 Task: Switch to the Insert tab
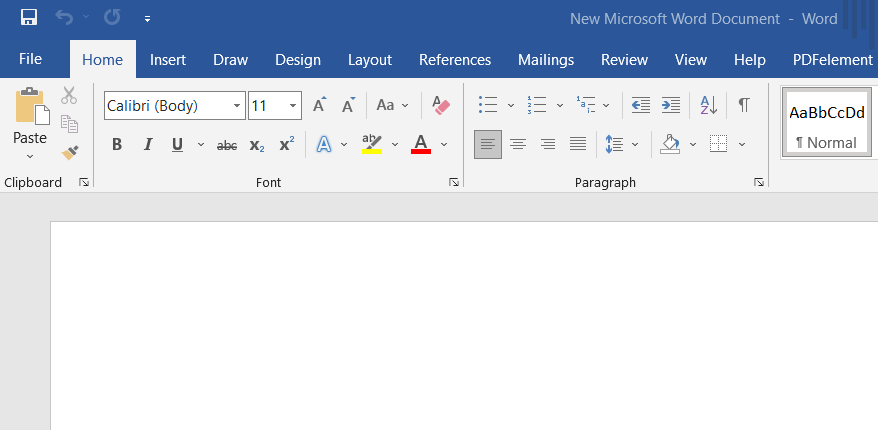pos(168,60)
